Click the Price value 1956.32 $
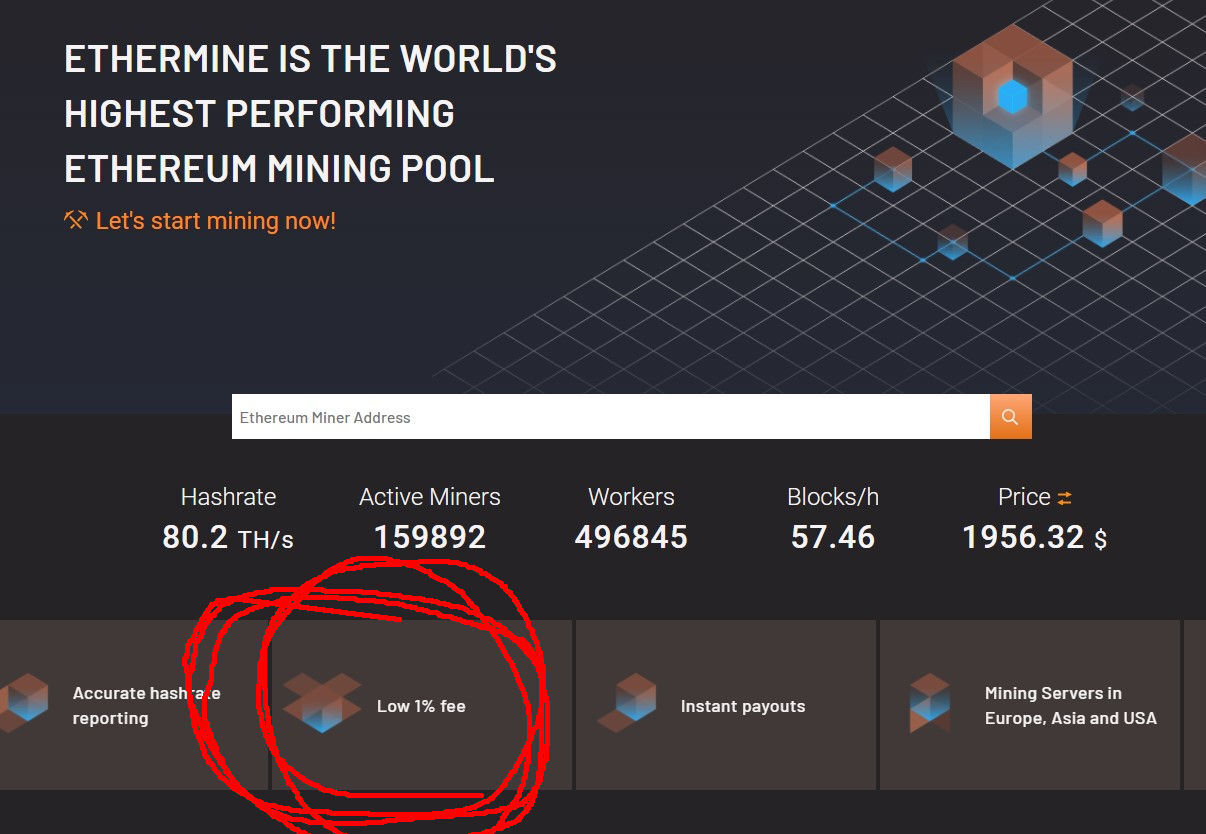This screenshot has width=1206, height=834. 1035,538
